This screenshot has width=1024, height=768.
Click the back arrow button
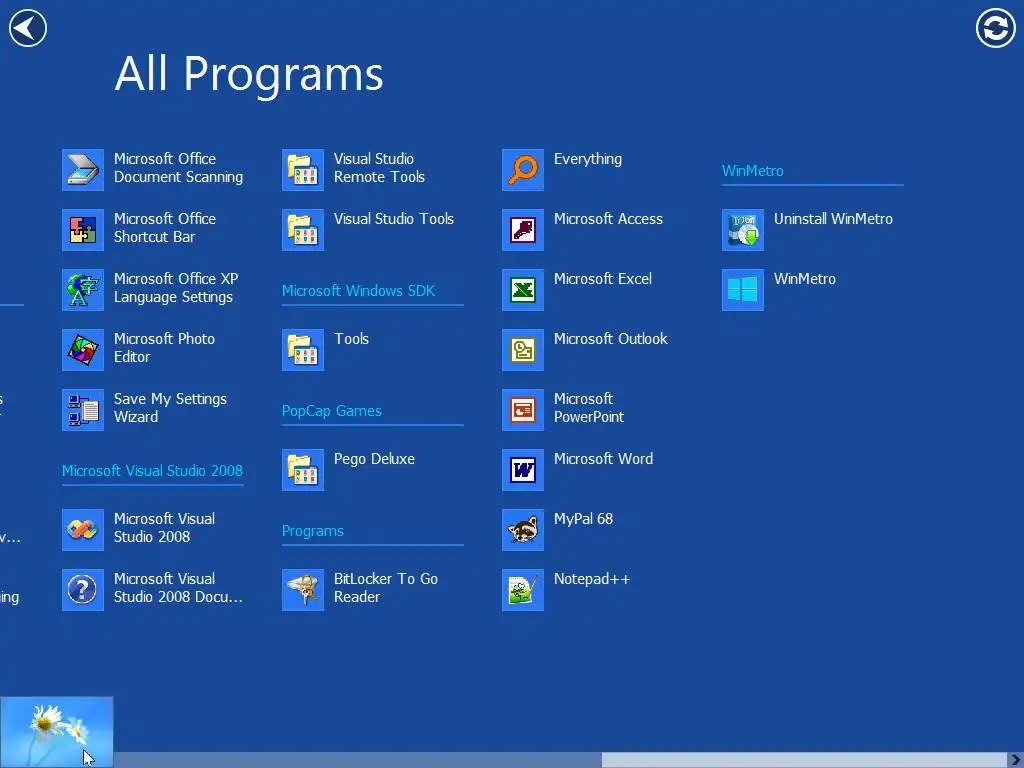click(27, 28)
